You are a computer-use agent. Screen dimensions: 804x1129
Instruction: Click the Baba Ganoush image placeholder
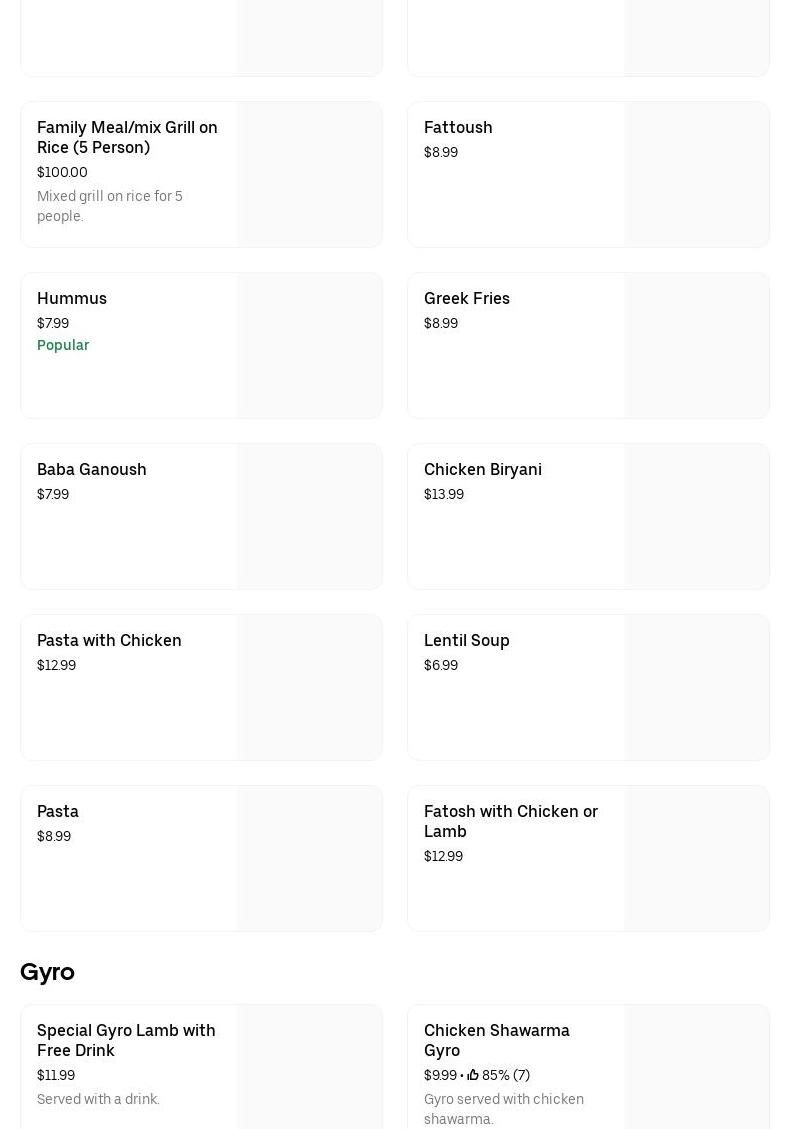tap(309, 517)
